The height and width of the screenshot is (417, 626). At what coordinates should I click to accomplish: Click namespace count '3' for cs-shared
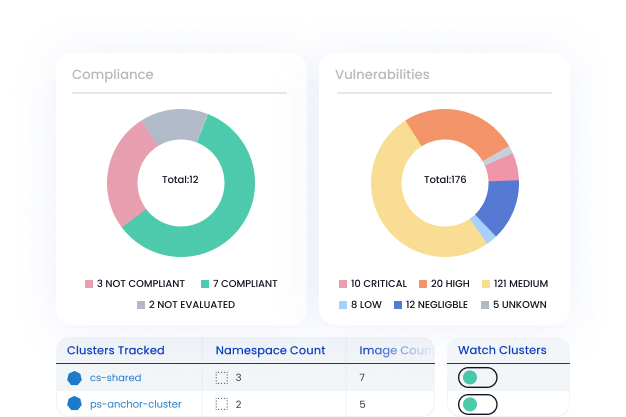tap(238, 378)
